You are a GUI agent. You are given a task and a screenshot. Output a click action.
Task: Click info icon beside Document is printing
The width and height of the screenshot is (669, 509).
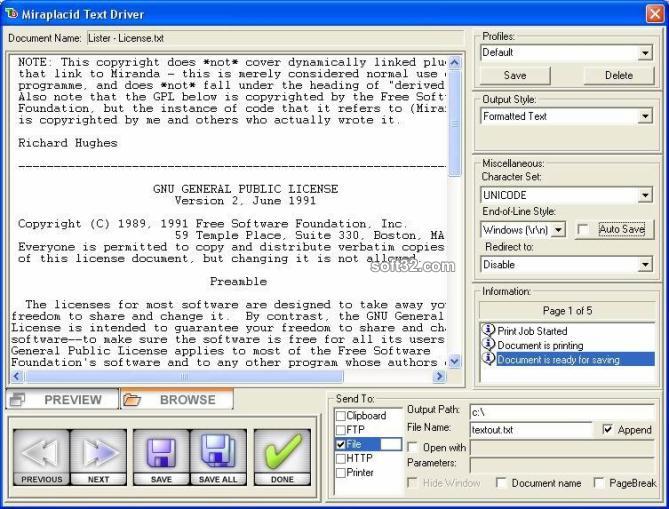tap(488, 344)
